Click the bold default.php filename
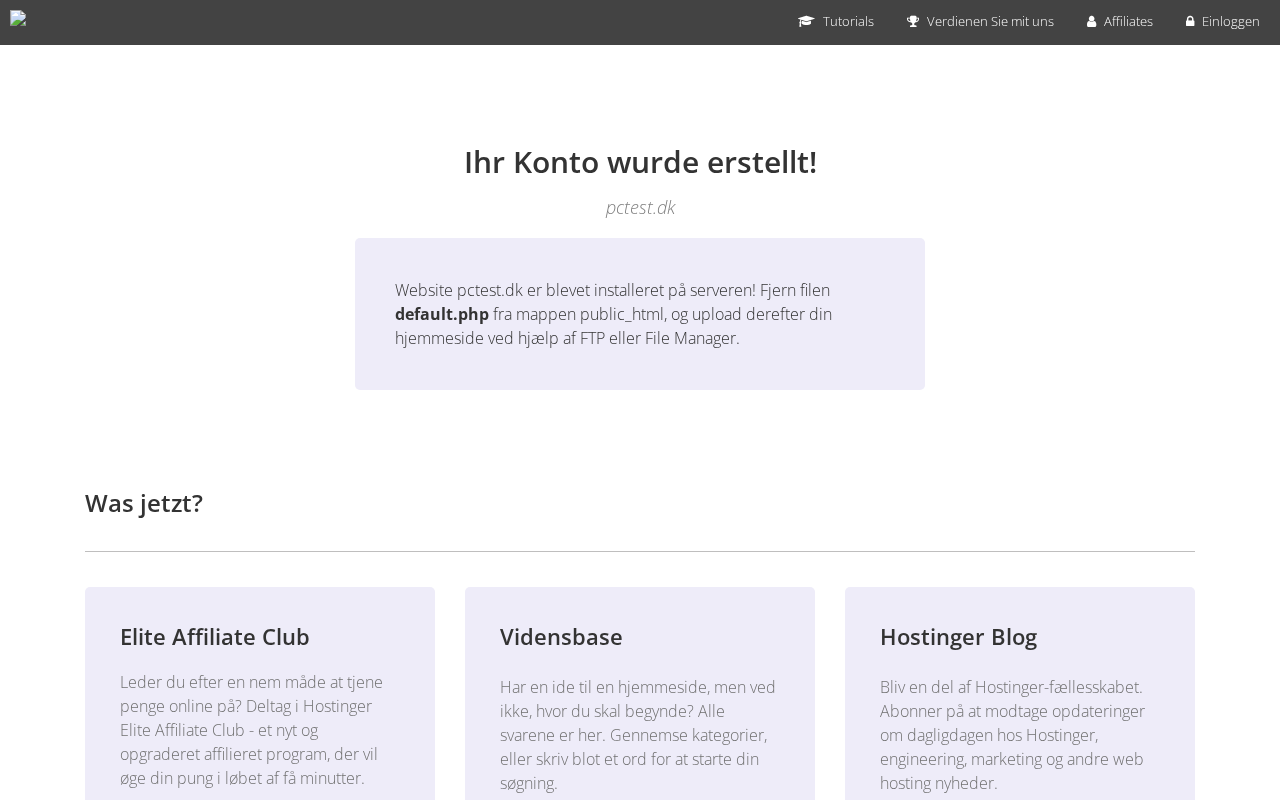This screenshot has width=1280, height=800. [x=442, y=314]
